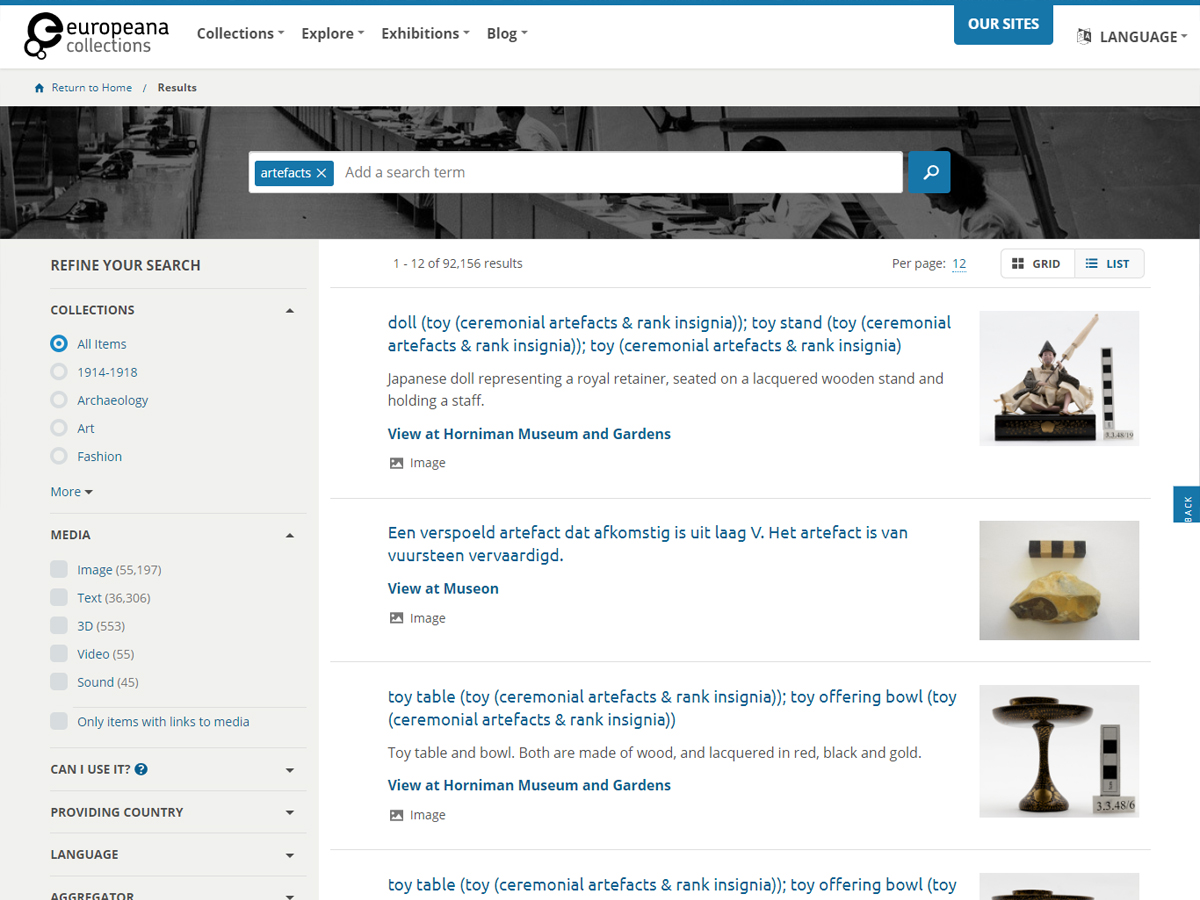Click the Japanese doll thumbnail image

(1058, 378)
